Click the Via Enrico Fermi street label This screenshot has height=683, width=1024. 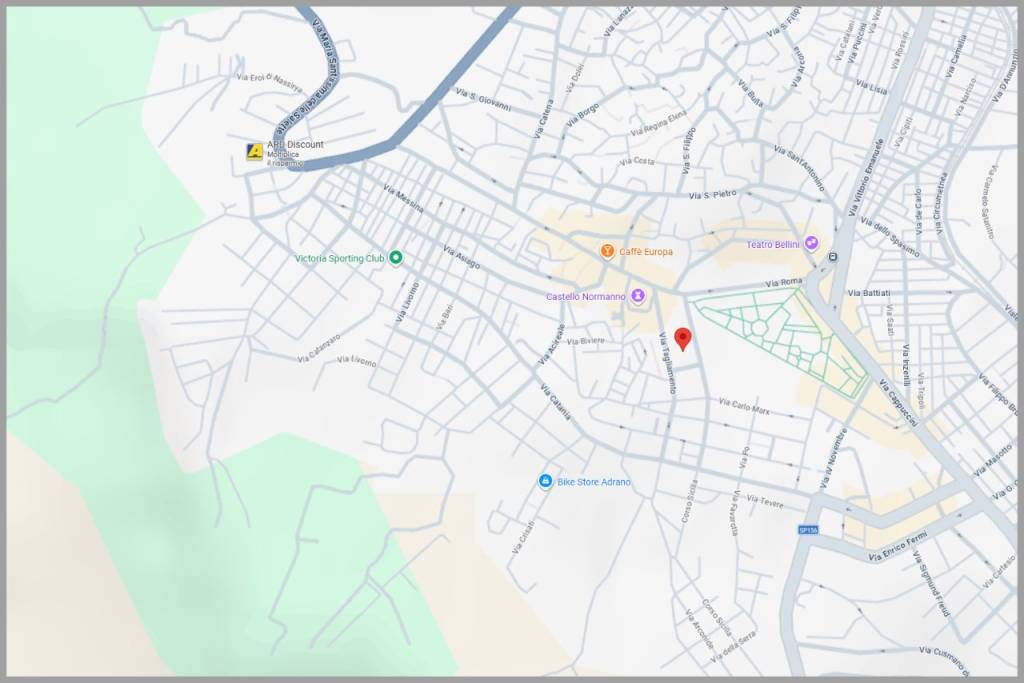point(899,548)
